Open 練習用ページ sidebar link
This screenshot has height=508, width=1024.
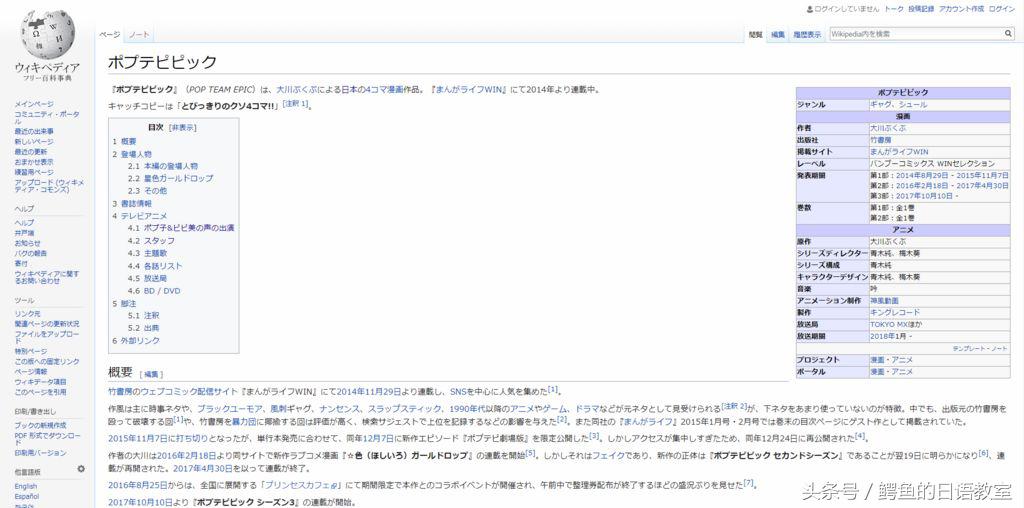(34, 172)
